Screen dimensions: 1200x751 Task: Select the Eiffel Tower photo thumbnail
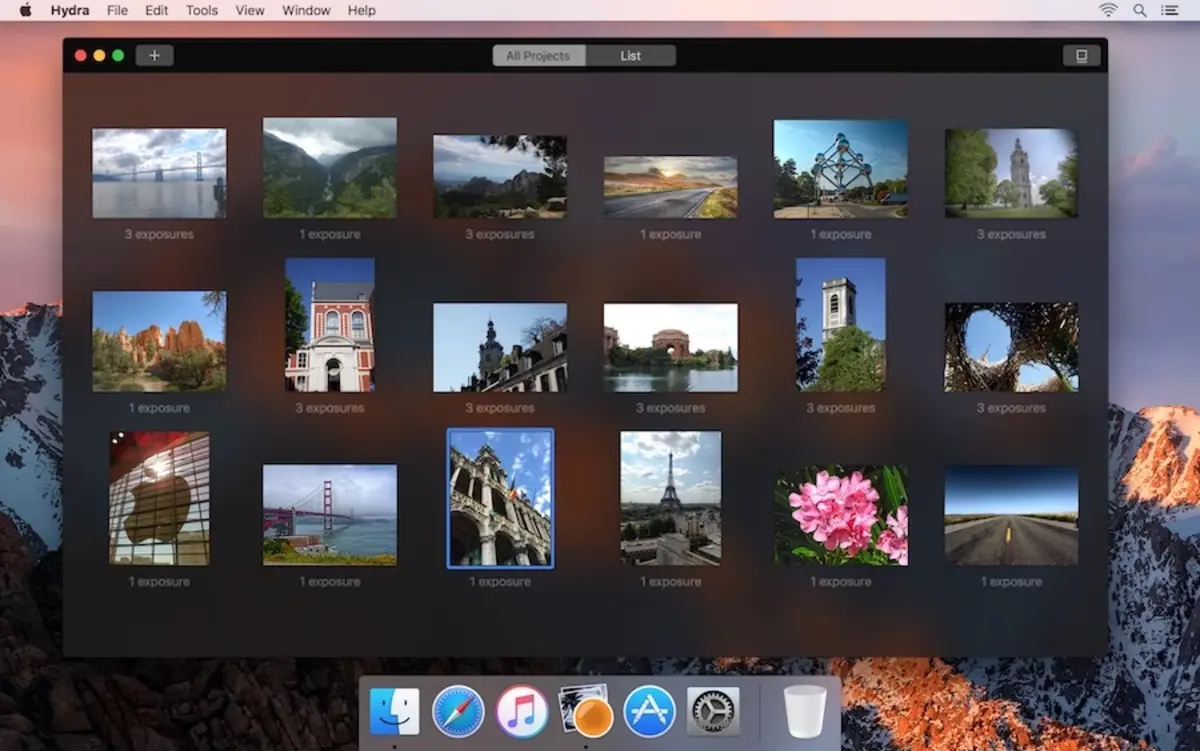(670, 498)
